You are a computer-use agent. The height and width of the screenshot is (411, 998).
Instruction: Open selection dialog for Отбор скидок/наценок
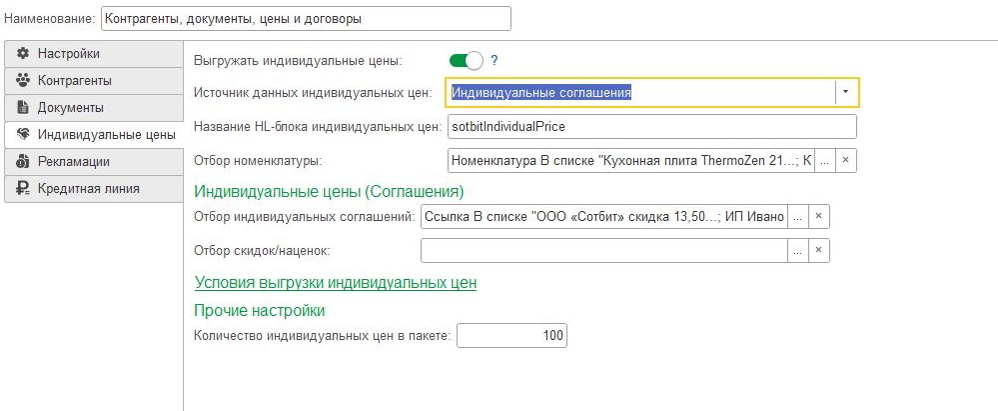click(798, 250)
